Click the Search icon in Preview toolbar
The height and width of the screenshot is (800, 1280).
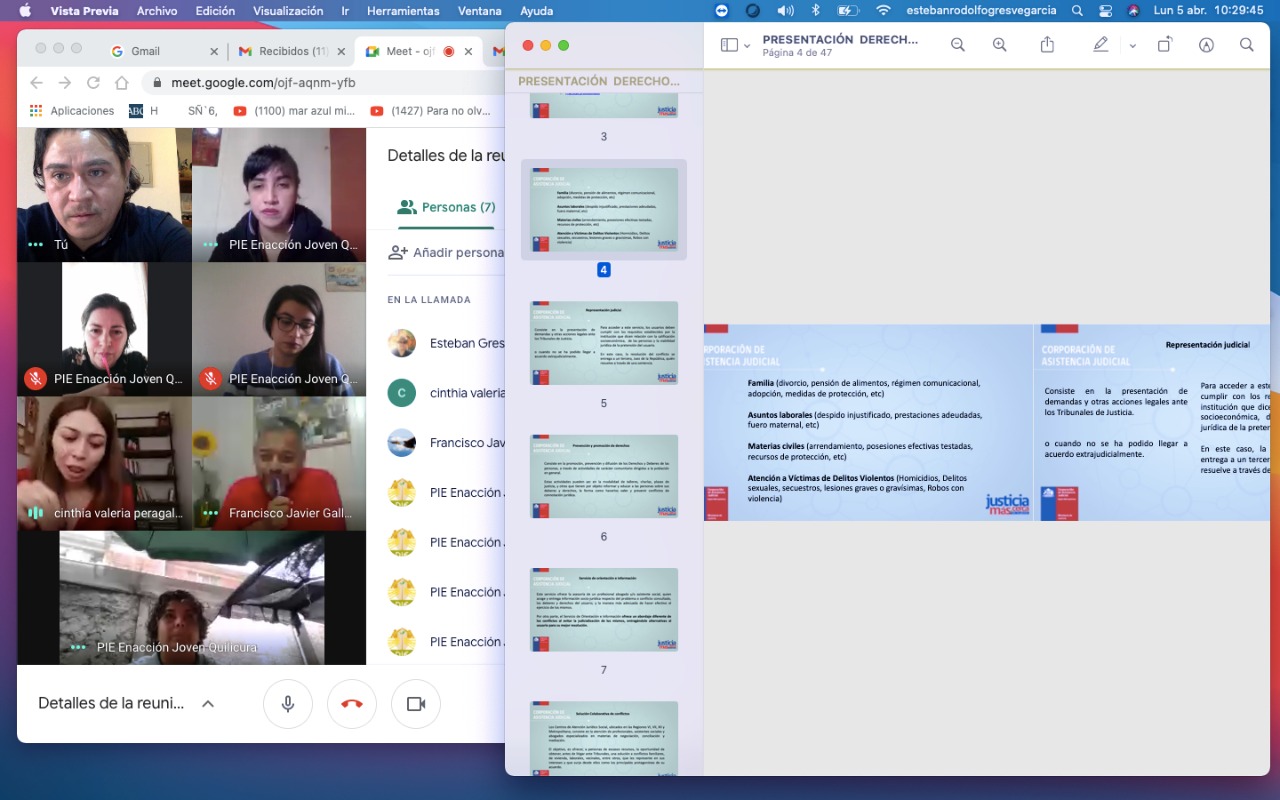(x=1246, y=45)
